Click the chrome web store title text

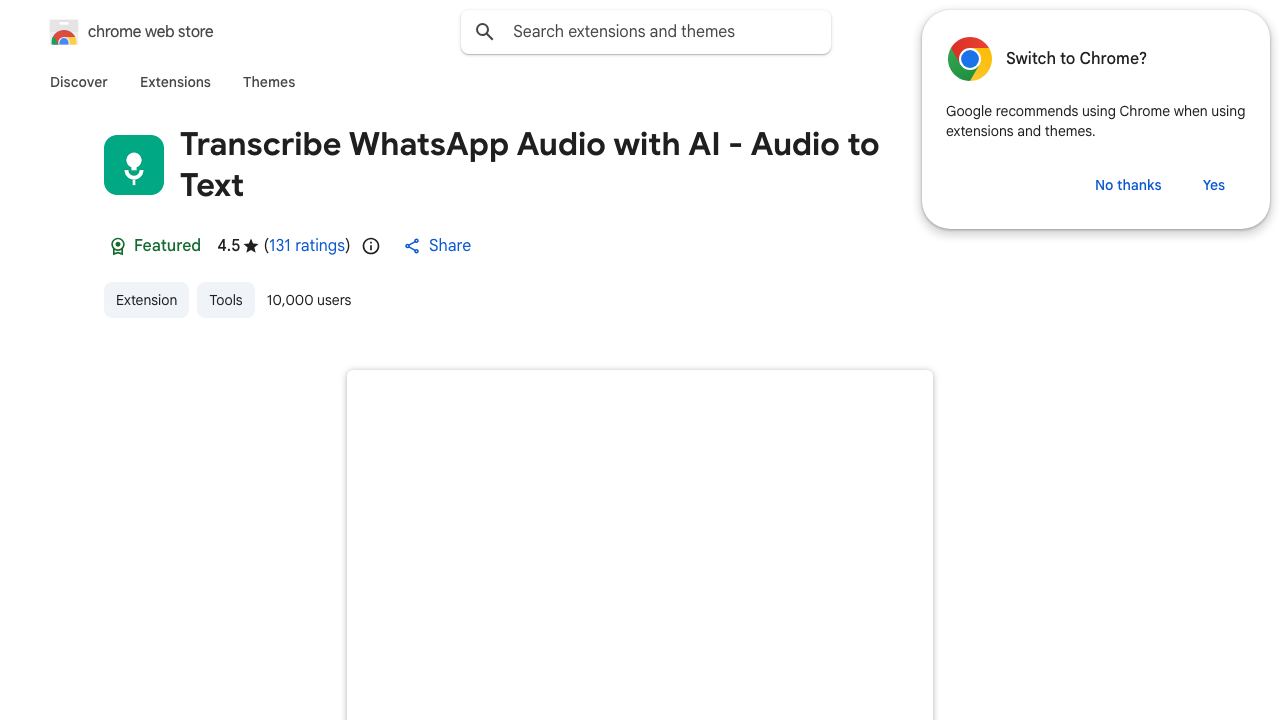point(151,32)
